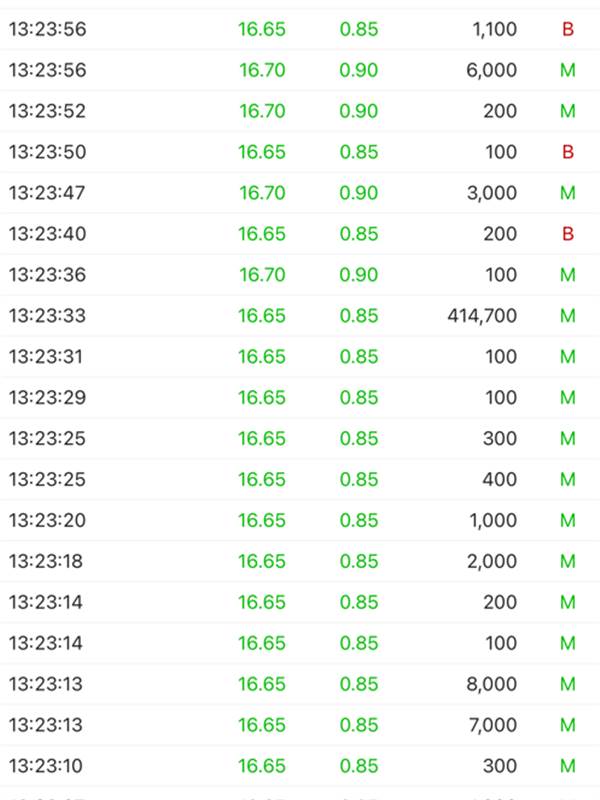Click the red B marker at 13:23:40
This screenshot has width=600, height=800.
(568, 234)
